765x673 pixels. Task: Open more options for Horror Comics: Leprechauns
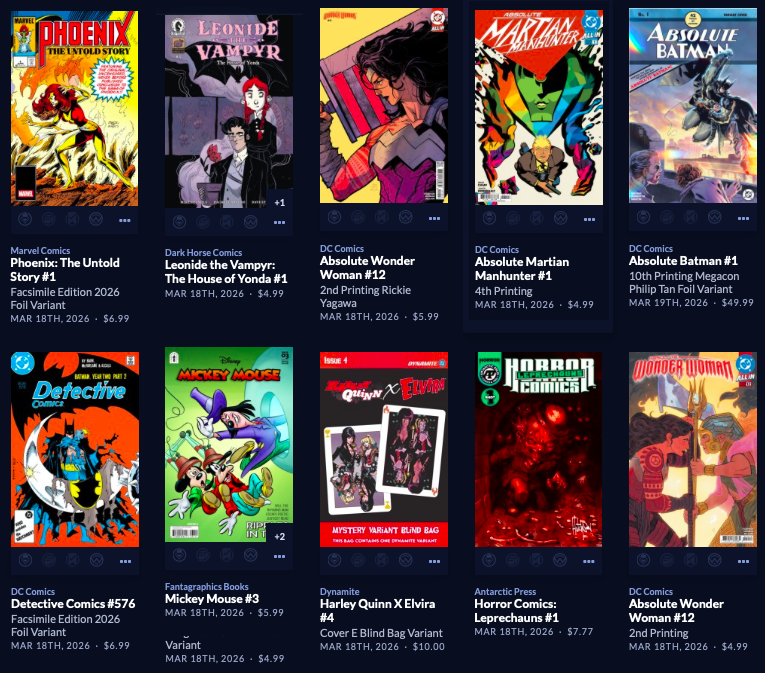(589, 561)
